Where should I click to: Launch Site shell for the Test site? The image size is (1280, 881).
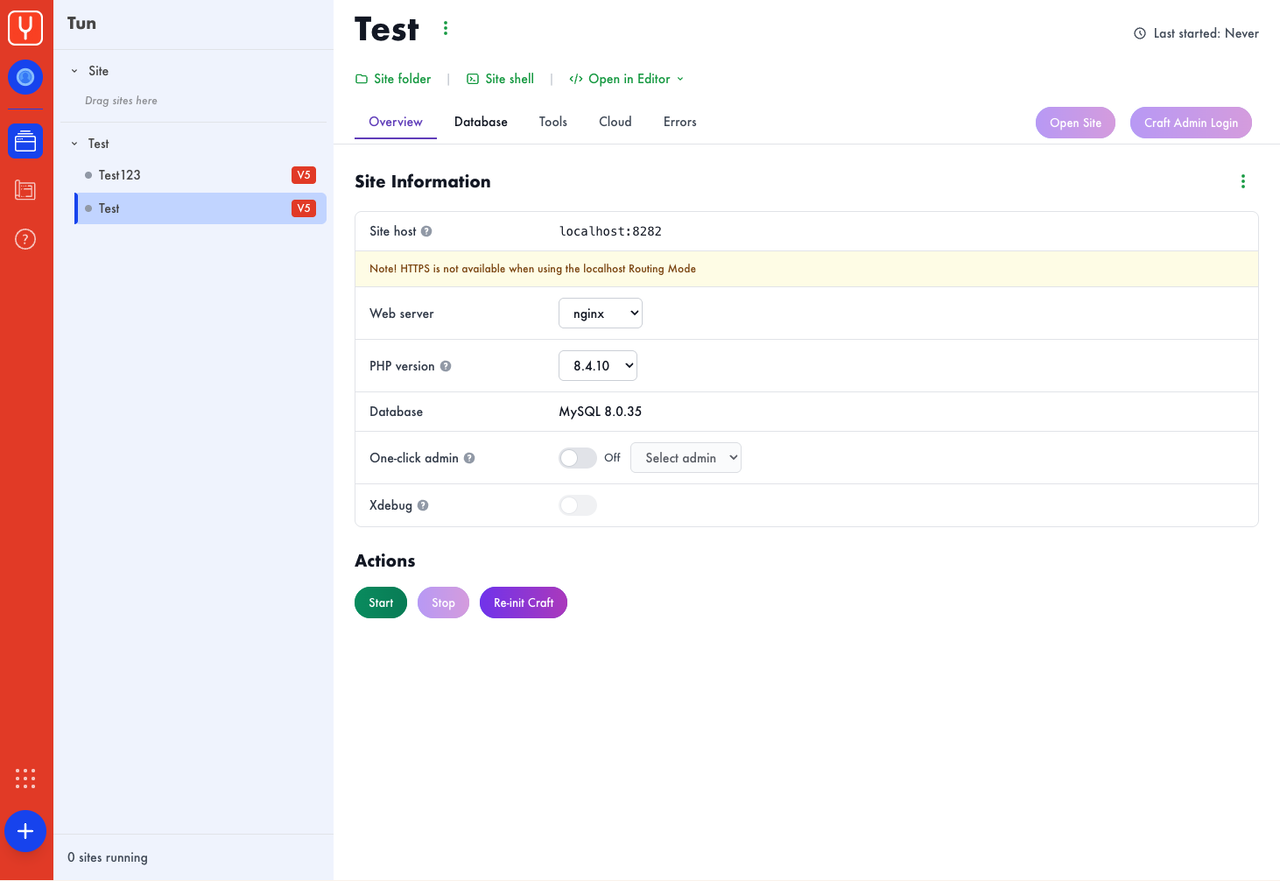coord(500,78)
